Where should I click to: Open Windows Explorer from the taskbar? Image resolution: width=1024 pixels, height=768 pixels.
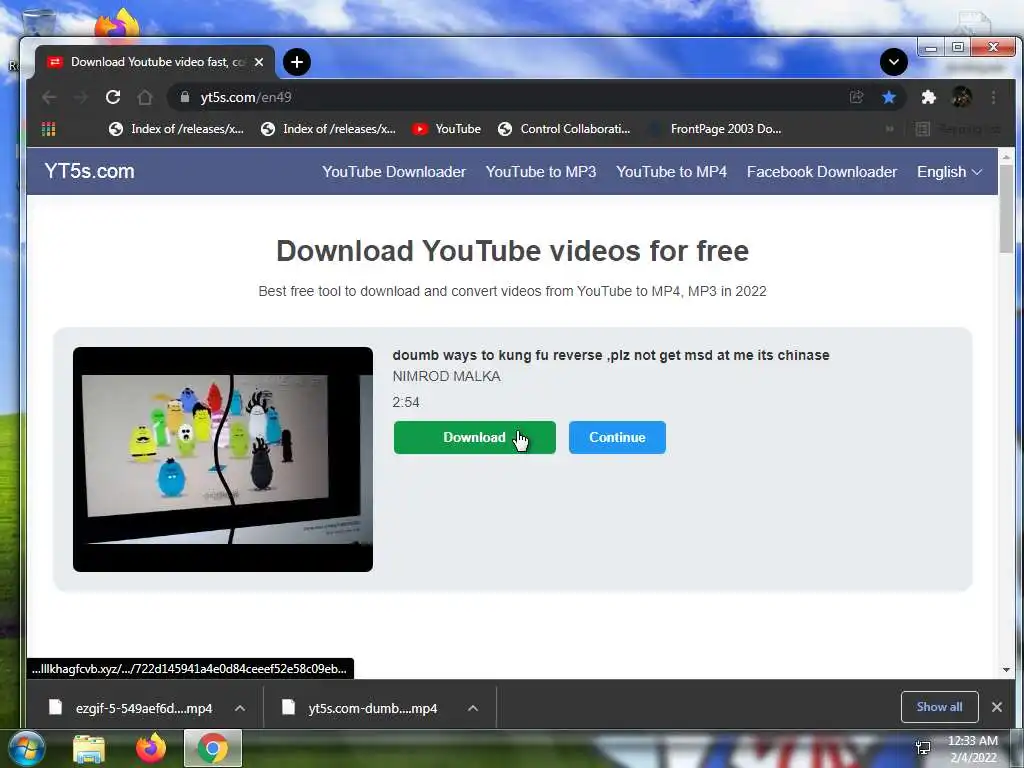pos(88,748)
